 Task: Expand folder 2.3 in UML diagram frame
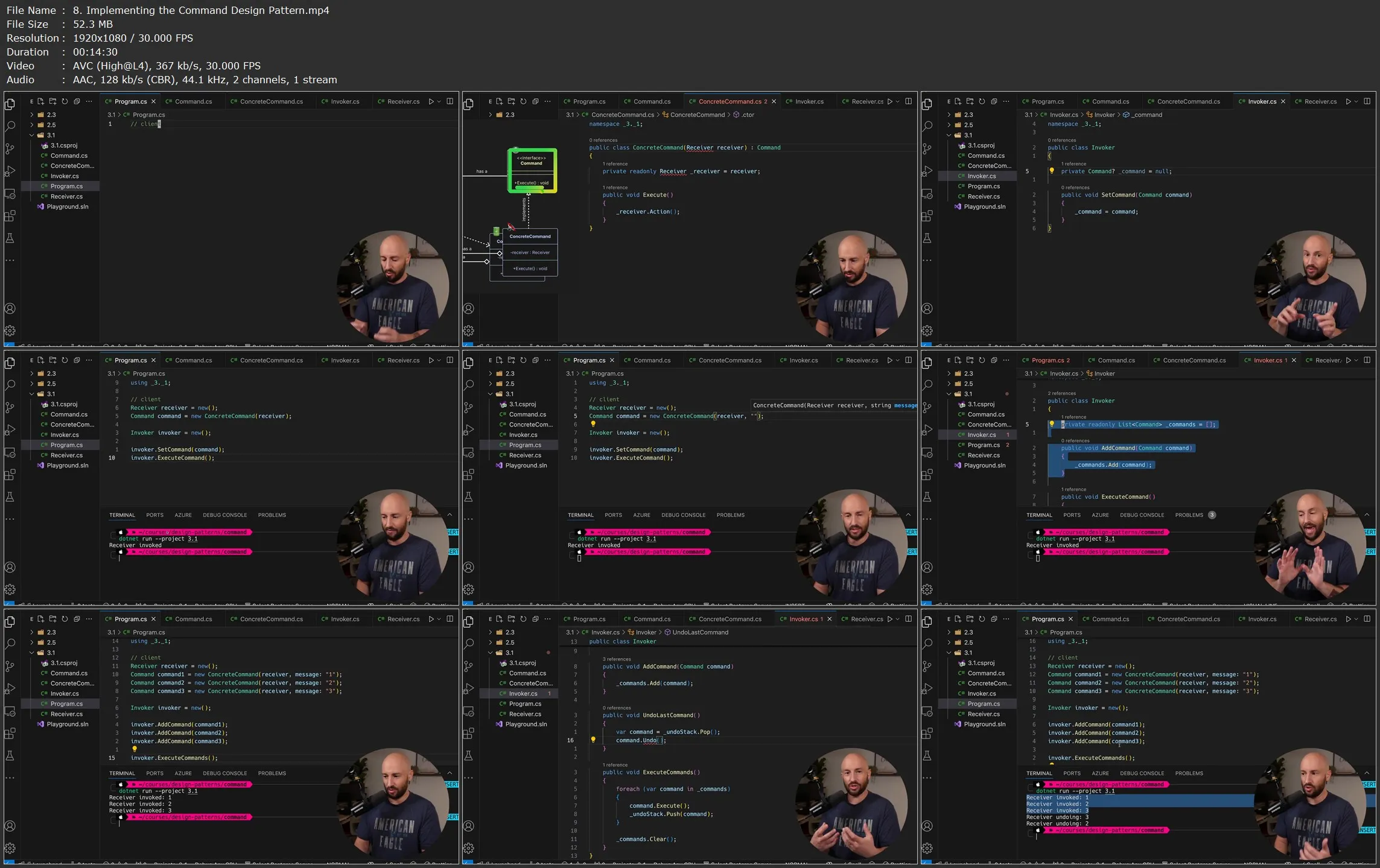(x=491, y=115)
